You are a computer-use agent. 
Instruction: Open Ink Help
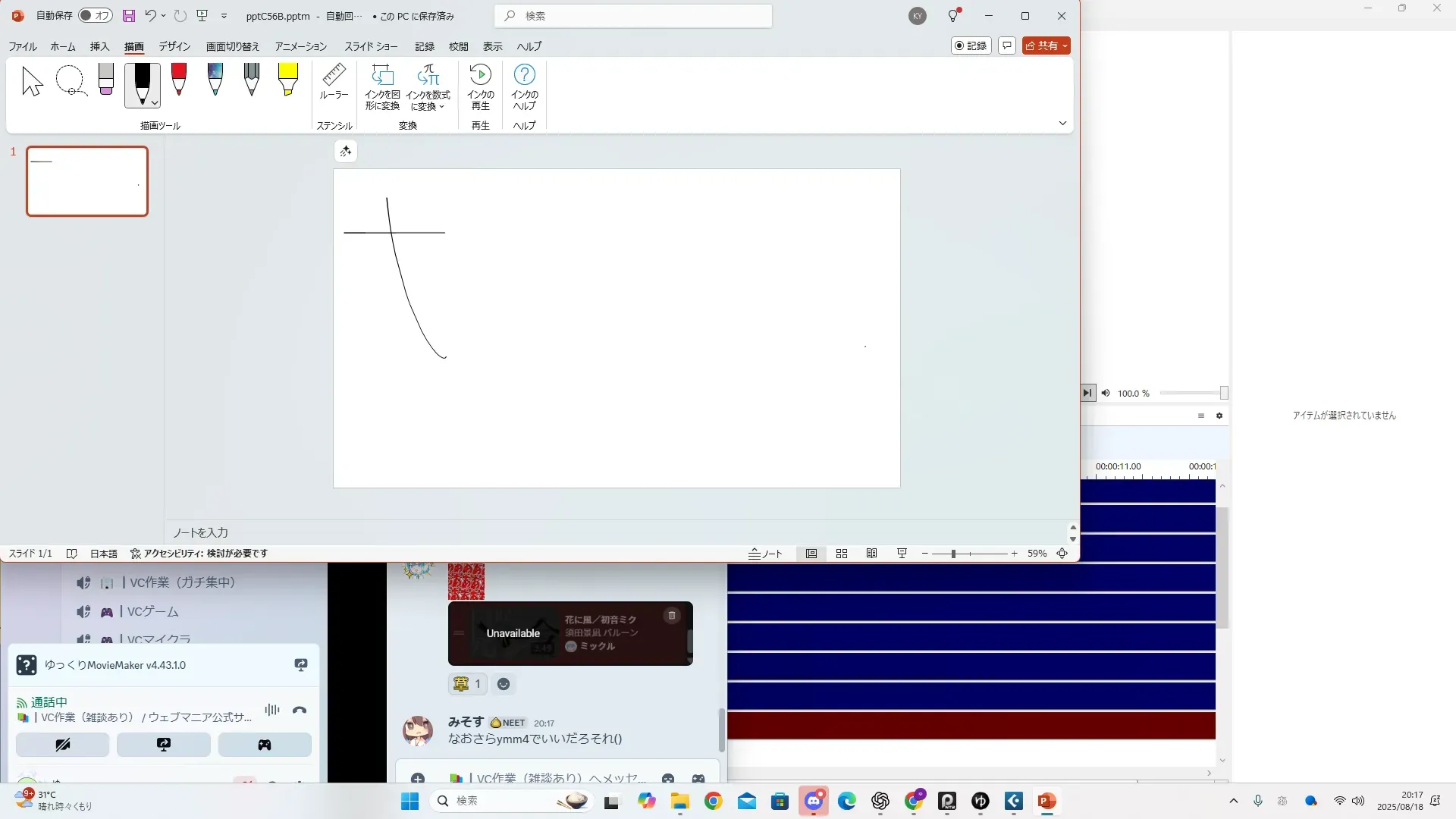[524, 87]
